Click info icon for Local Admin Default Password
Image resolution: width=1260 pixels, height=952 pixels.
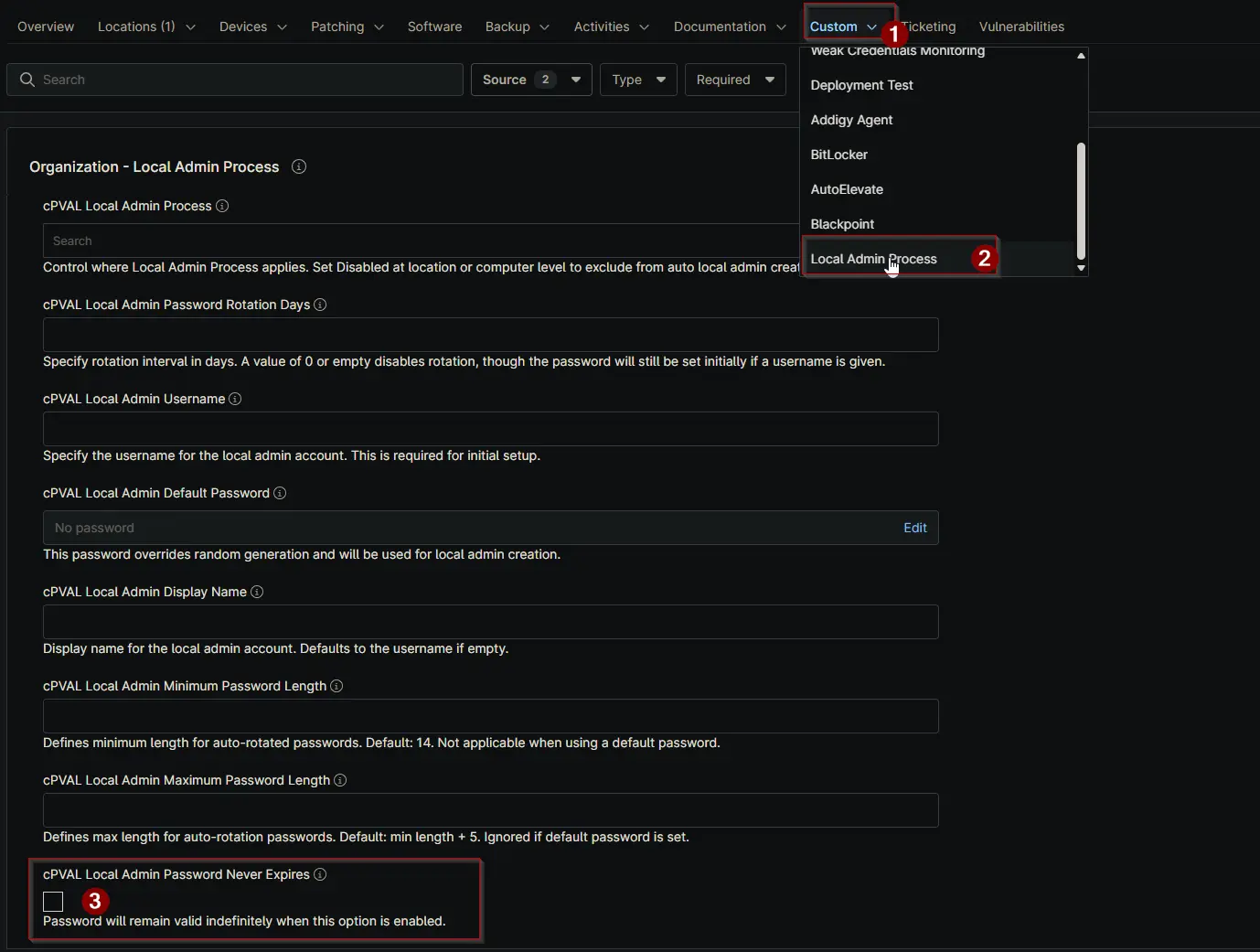pos(280,493)
